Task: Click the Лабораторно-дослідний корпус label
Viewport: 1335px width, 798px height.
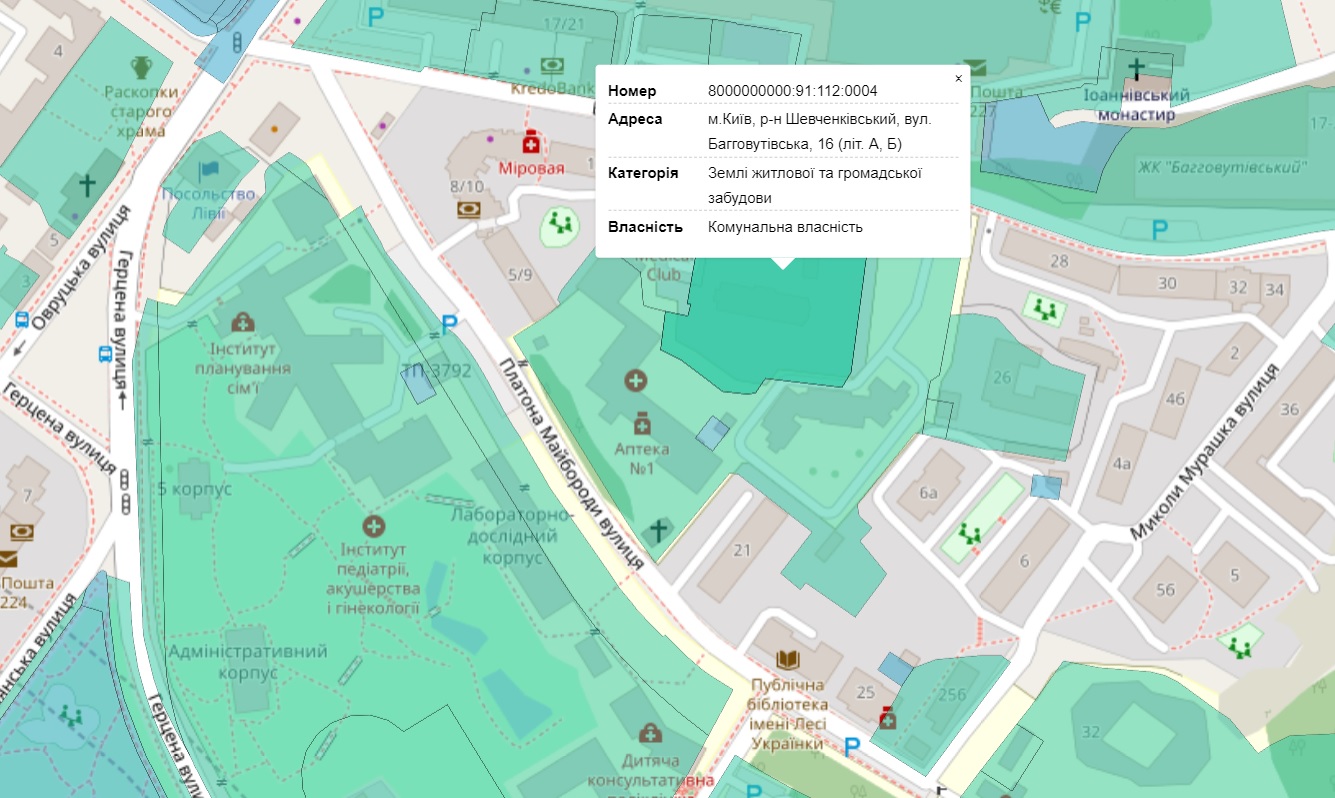Action: coord(511,536)
